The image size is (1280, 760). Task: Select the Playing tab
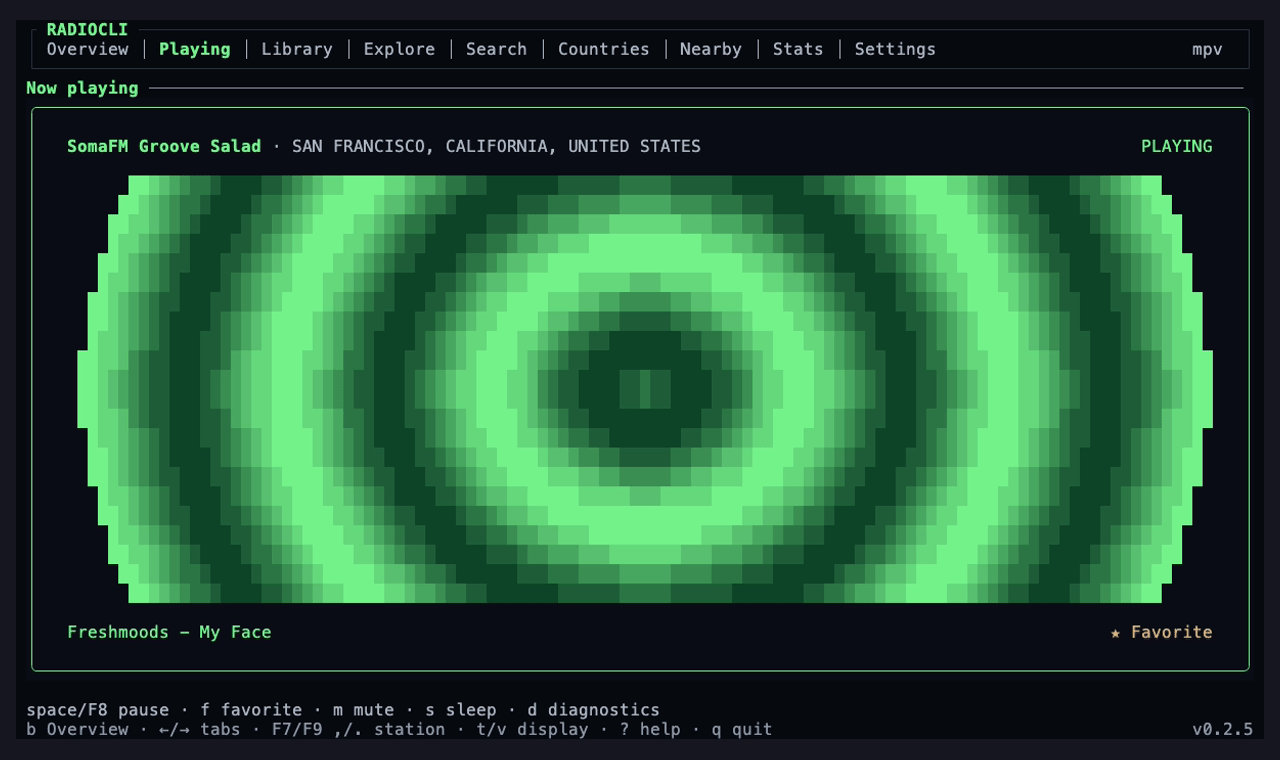(x=194, y=49)
